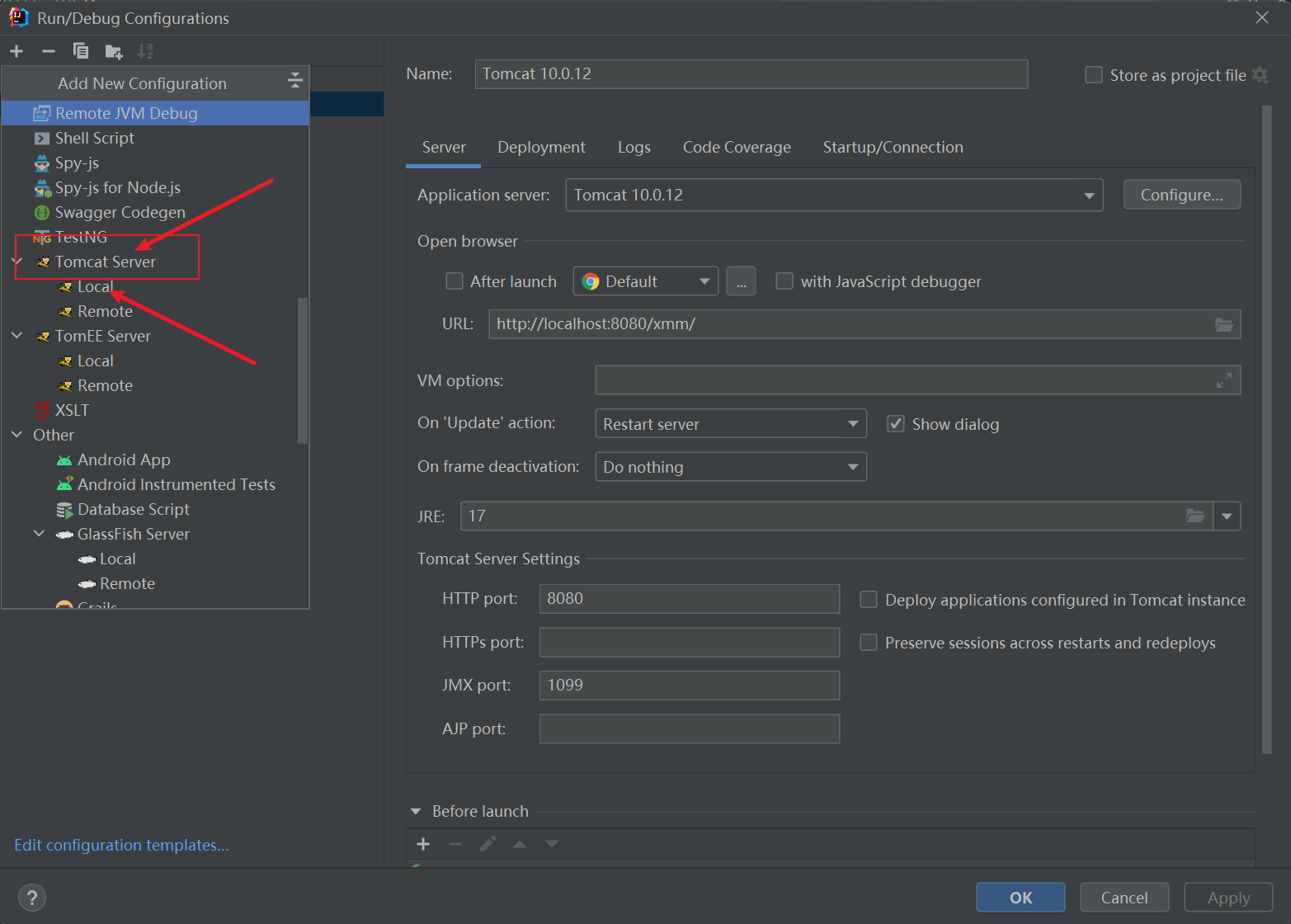Click the Name input field
1291x924 pixels.
(752, 74)
